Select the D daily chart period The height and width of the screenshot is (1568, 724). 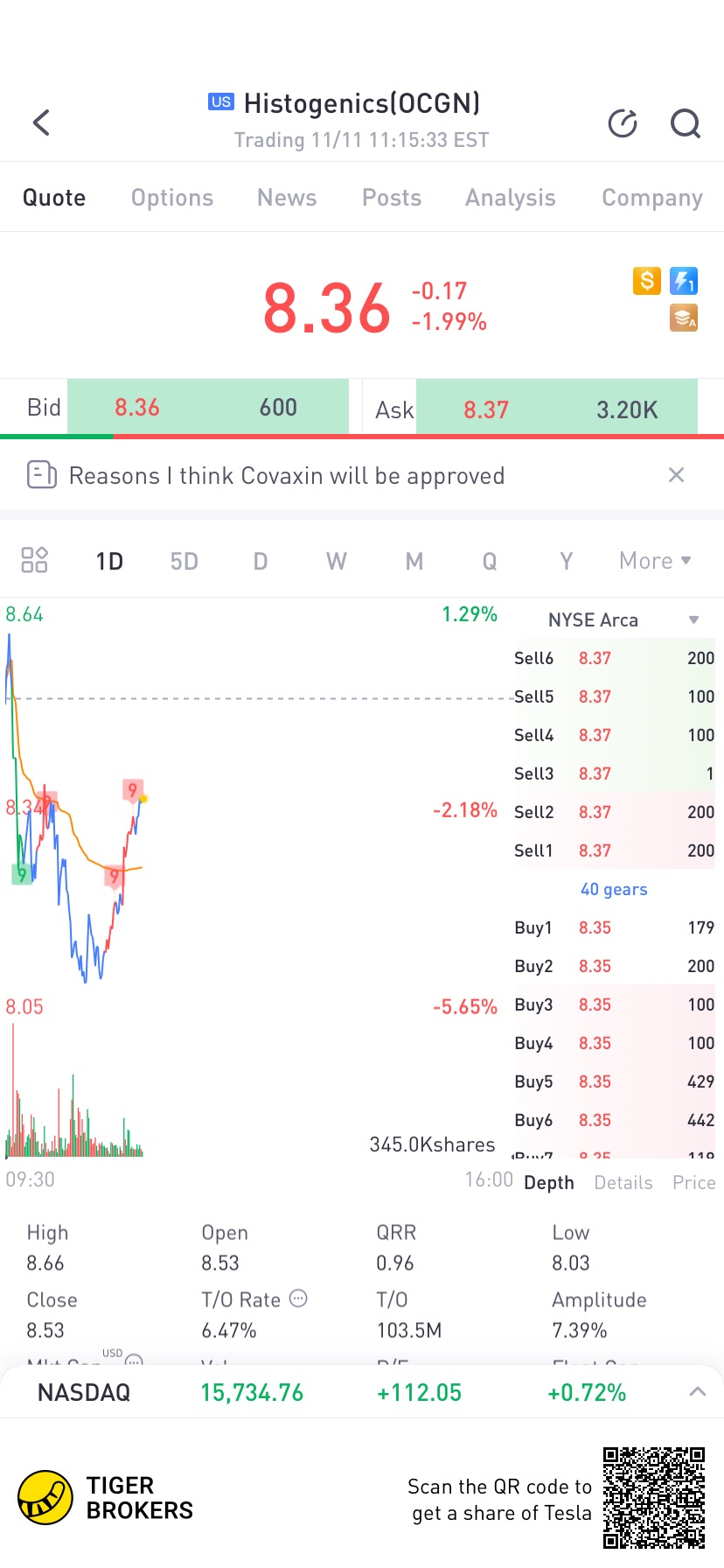pyautogui.click(x=261, y=561)
